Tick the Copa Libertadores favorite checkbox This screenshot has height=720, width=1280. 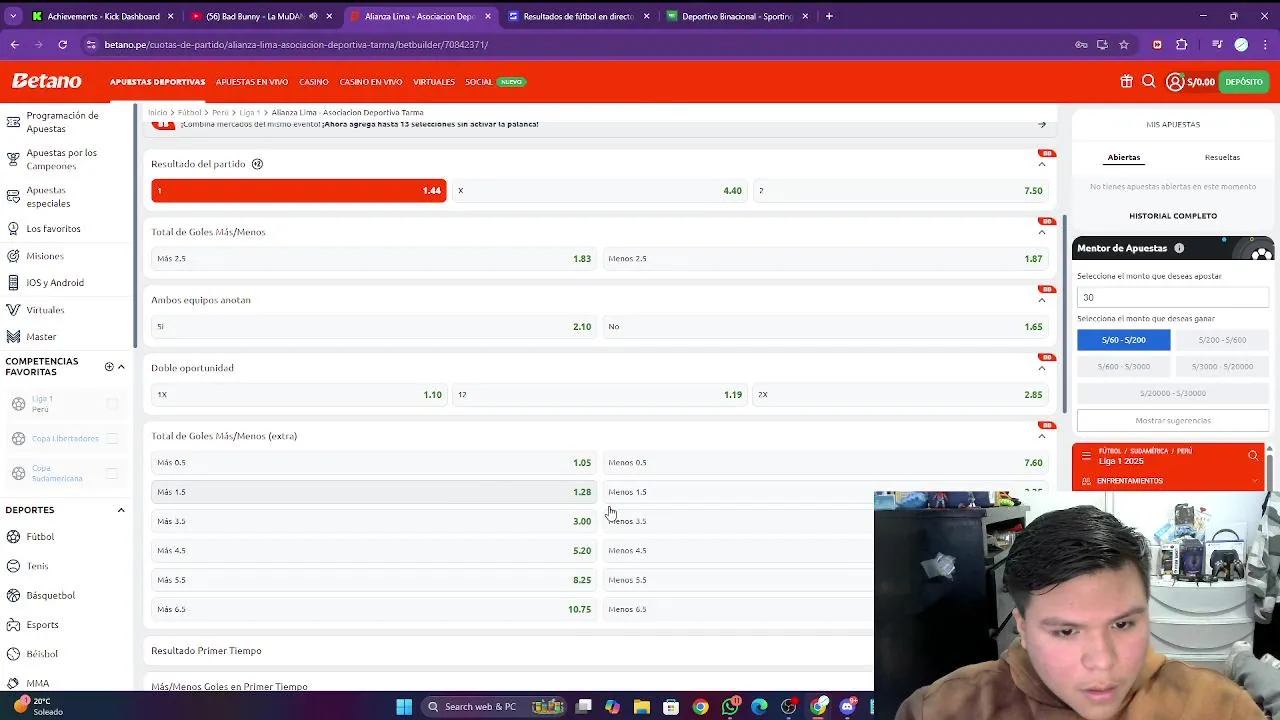point(112,438)
